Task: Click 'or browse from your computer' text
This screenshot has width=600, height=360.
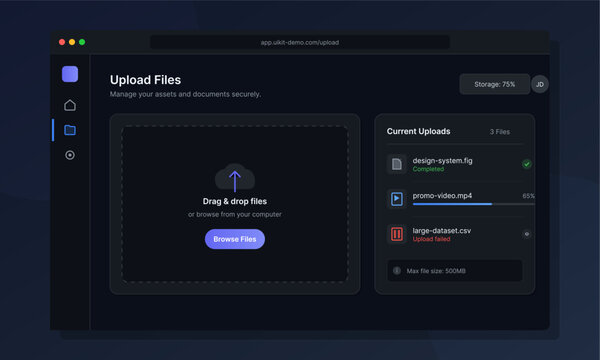Action: coord(235,214)
